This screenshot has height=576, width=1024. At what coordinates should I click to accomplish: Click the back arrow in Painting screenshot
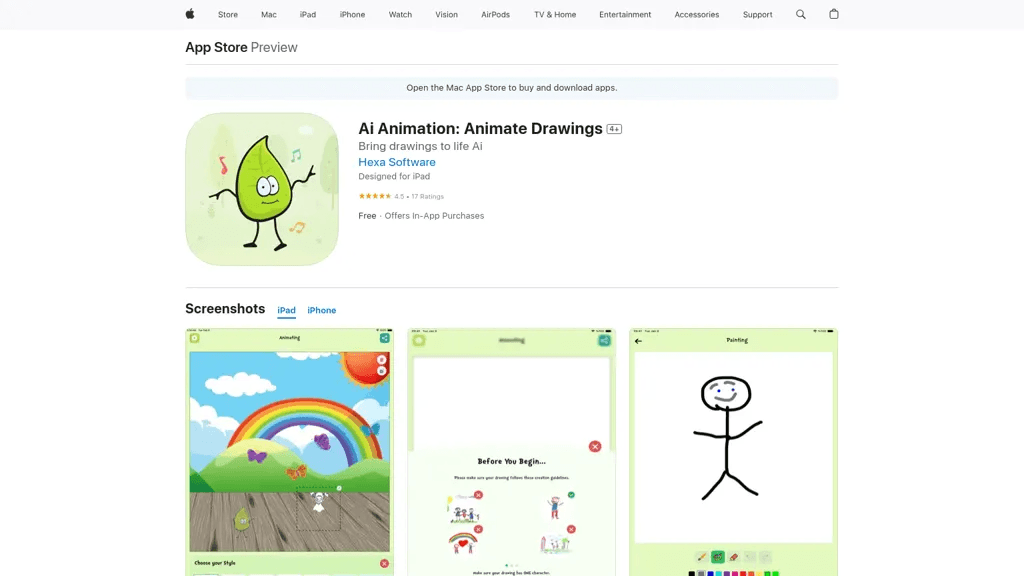(x=639, y=341)
